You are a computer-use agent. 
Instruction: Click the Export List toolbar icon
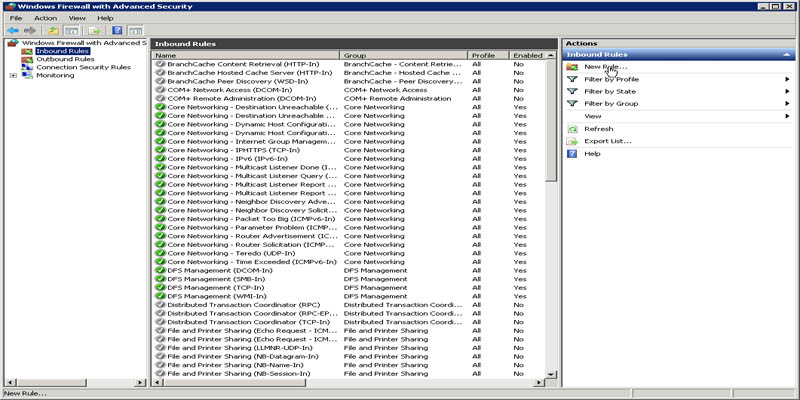[x=93, y=31]
